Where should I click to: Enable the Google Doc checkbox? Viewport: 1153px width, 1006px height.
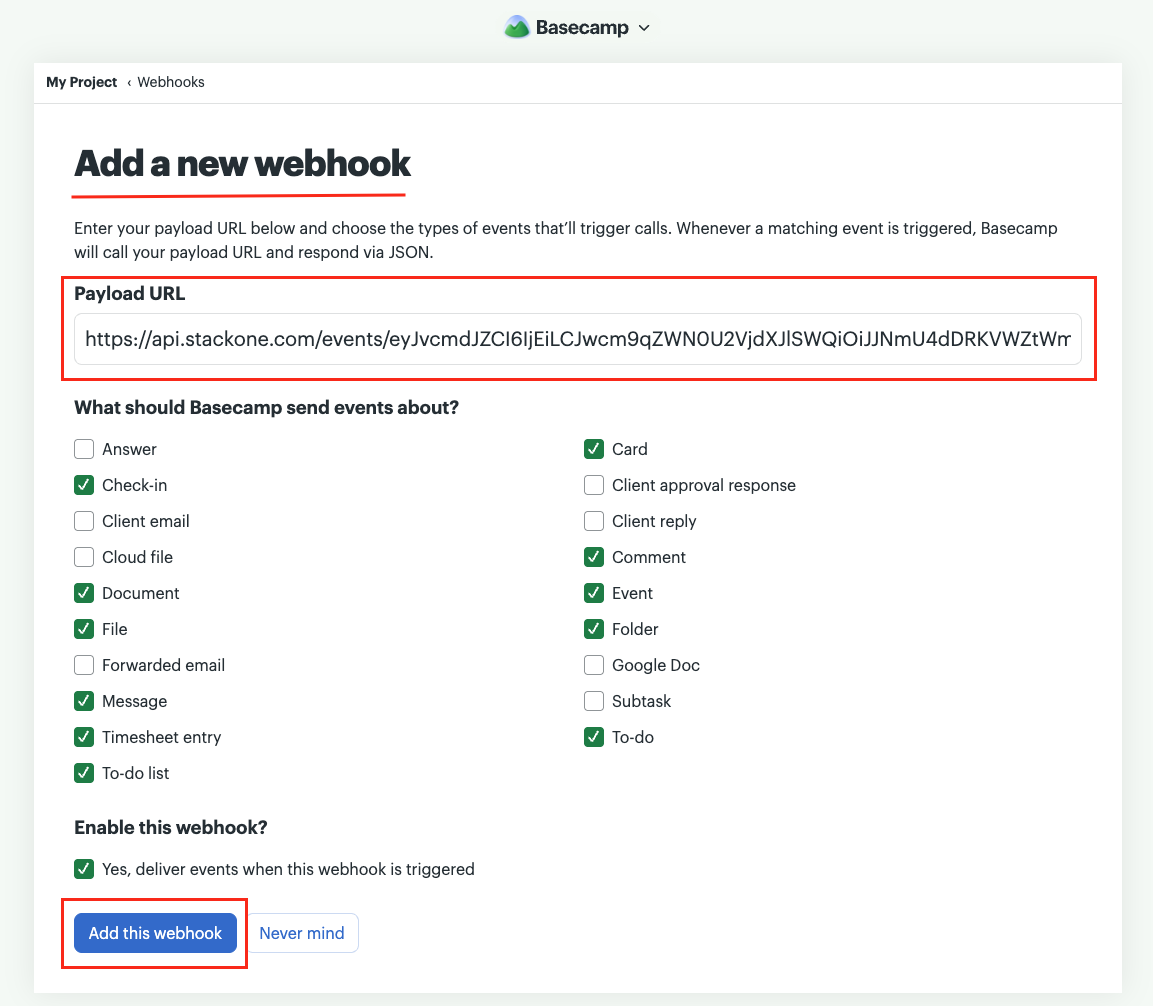[594, 666]
